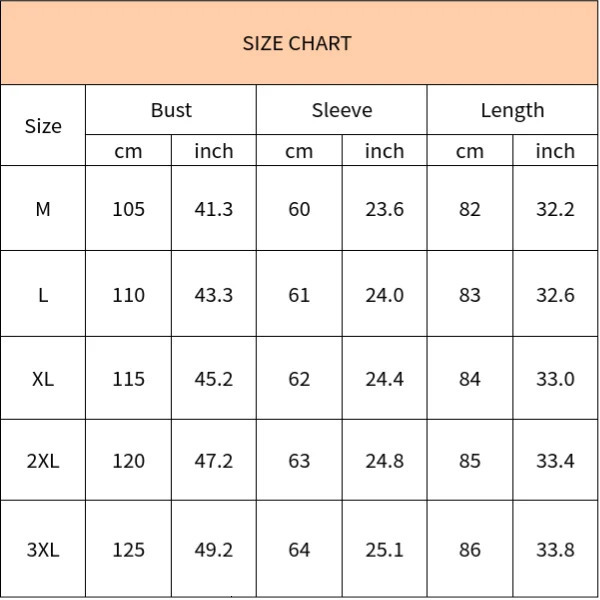Screen dimensions: 600x600
Task: Click the L size row label
Action: click(x=43, y=295)
